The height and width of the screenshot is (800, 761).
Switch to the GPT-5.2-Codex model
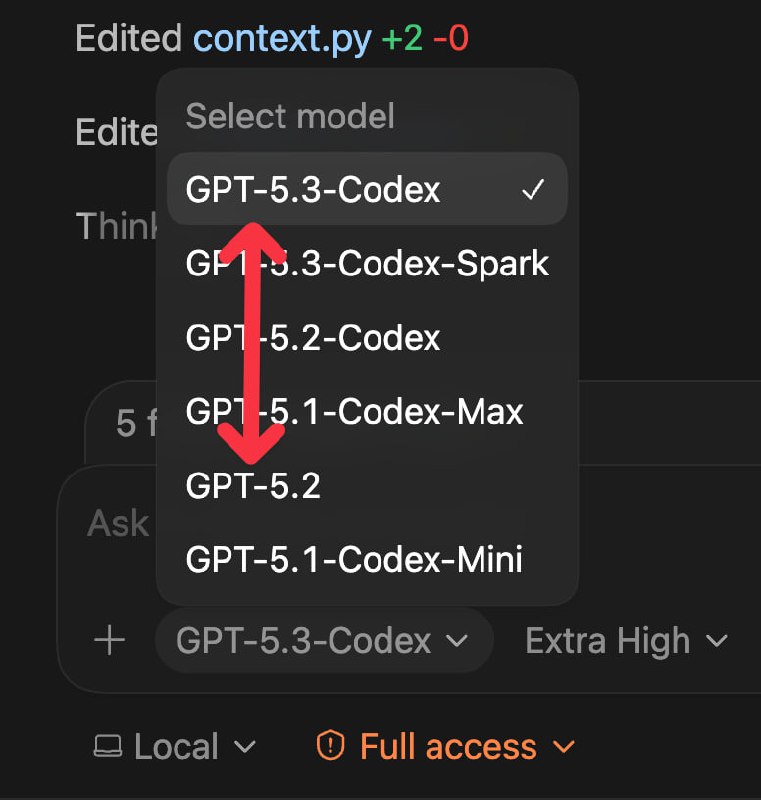(310, 337)
